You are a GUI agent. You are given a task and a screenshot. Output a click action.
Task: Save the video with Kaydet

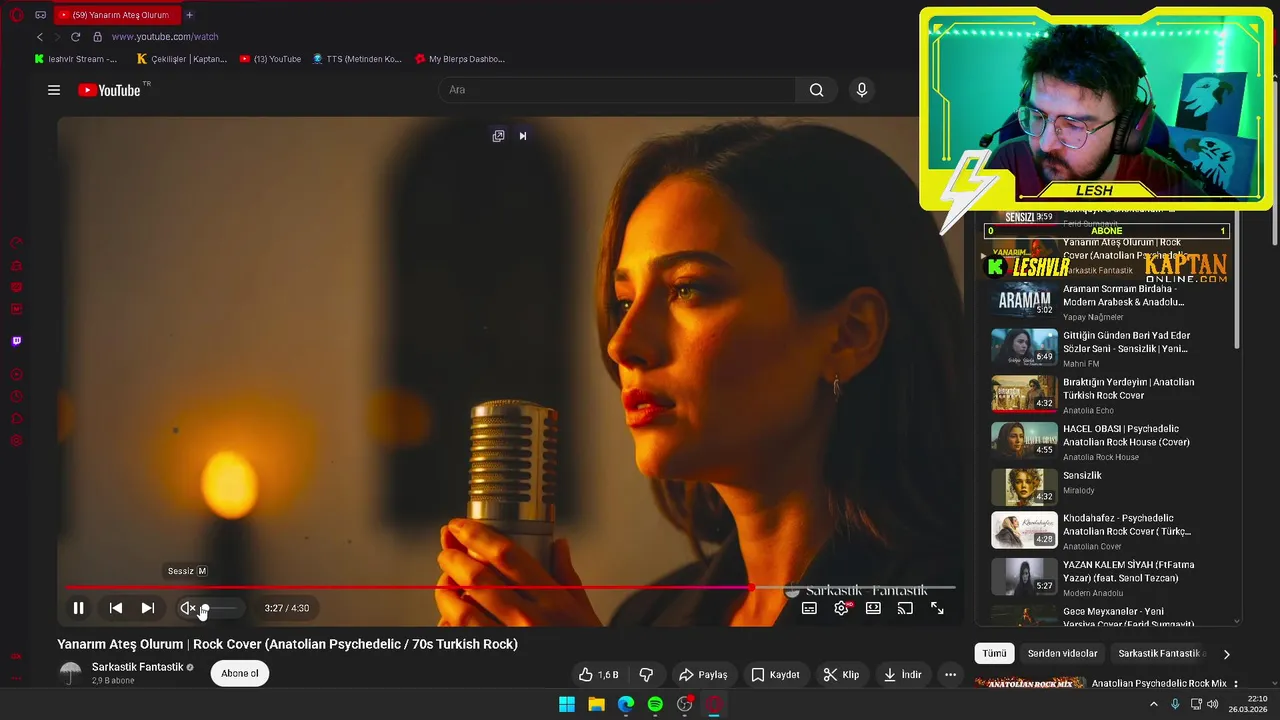(x=776, y=675)
